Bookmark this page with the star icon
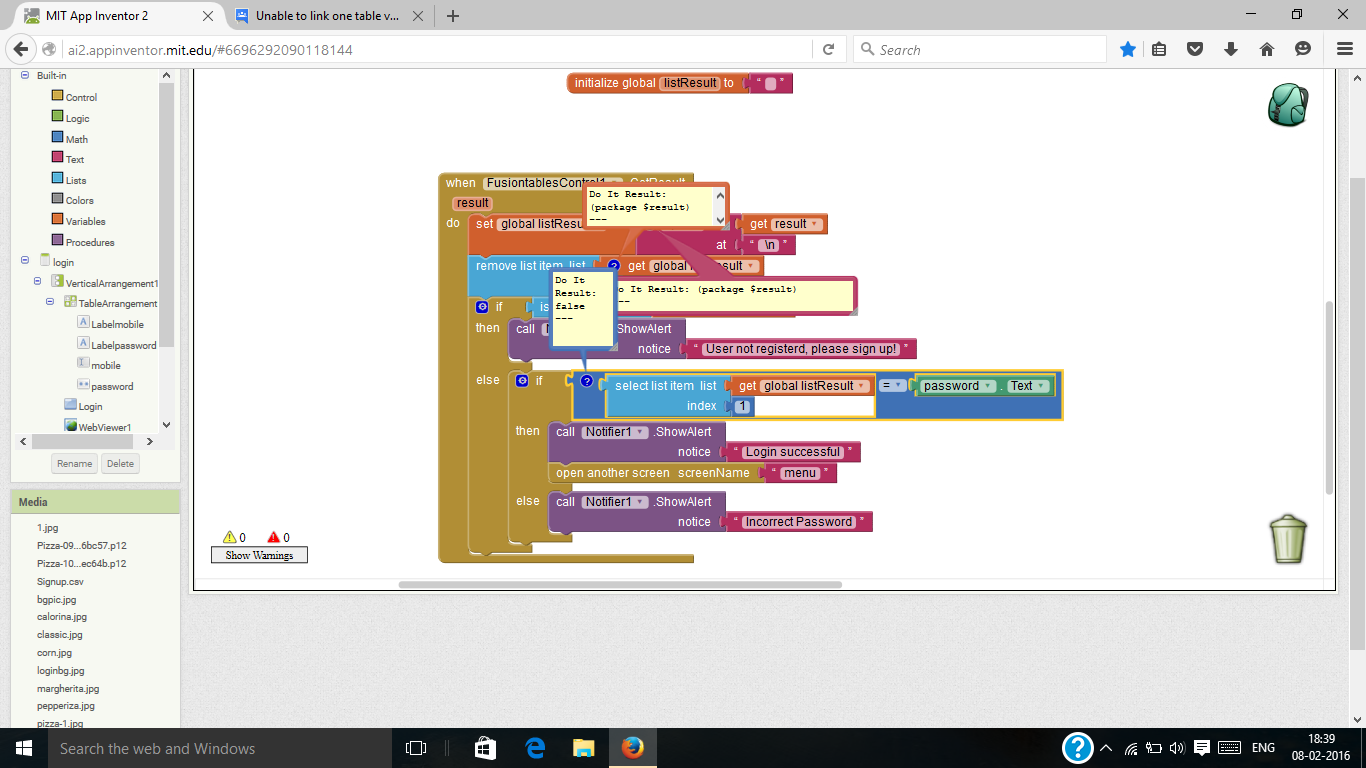Image resolution: width=1366 pixels, height=768 pixels. tap(1128, 49)
